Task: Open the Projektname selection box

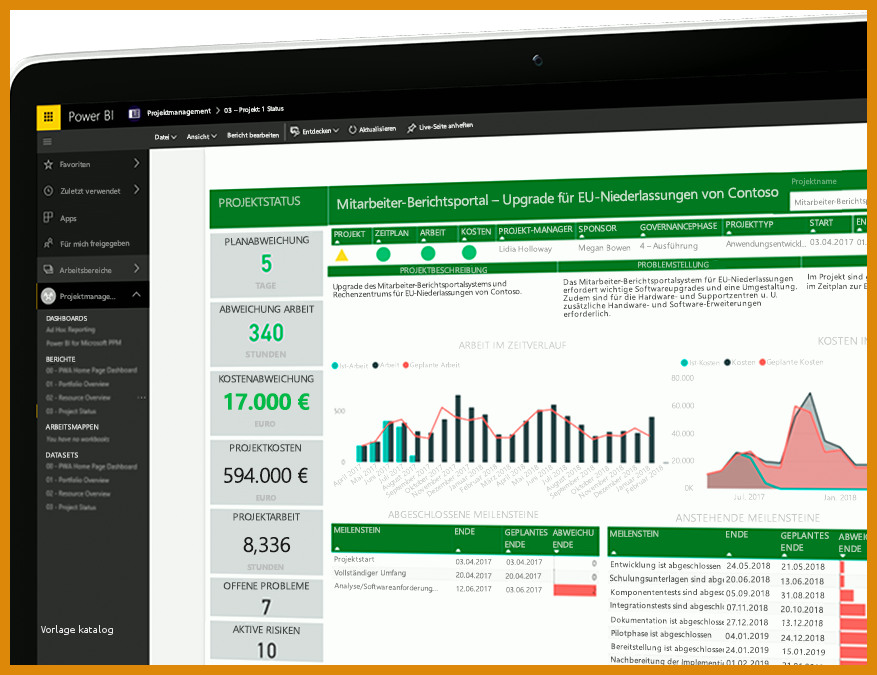Action: click(x=829, y=201)
